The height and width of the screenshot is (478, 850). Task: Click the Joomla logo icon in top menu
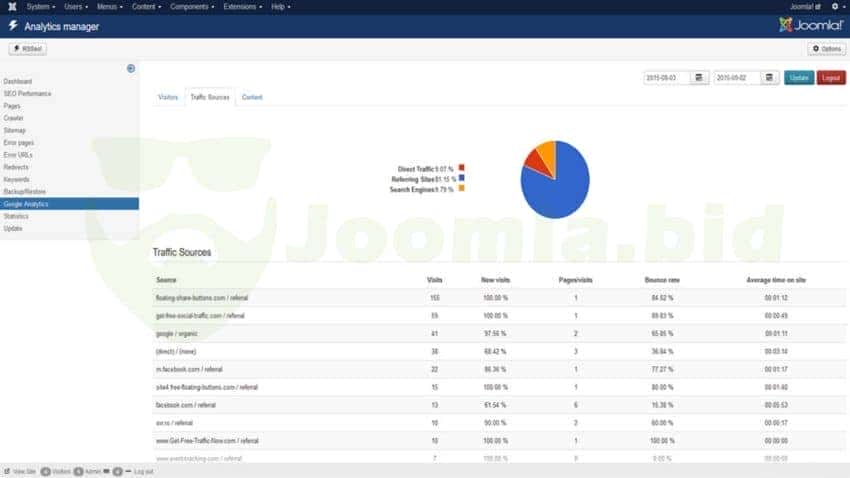[9, 7]
